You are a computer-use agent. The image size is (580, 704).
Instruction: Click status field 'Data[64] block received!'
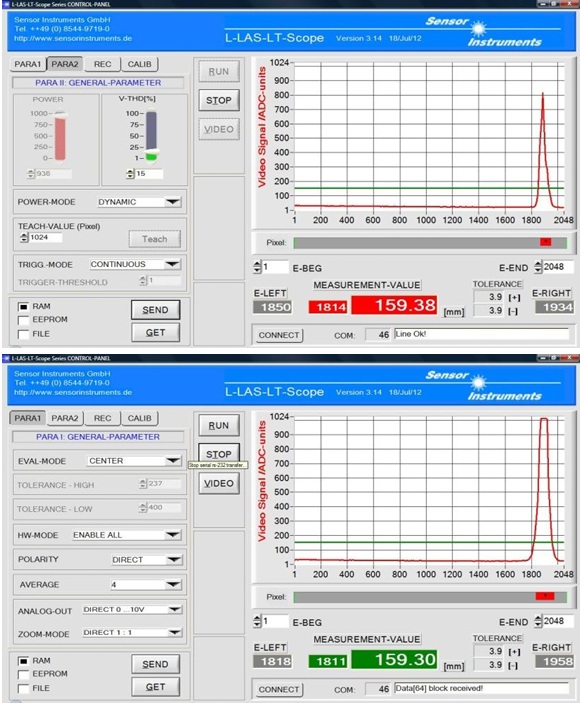(x=482, y=688)
